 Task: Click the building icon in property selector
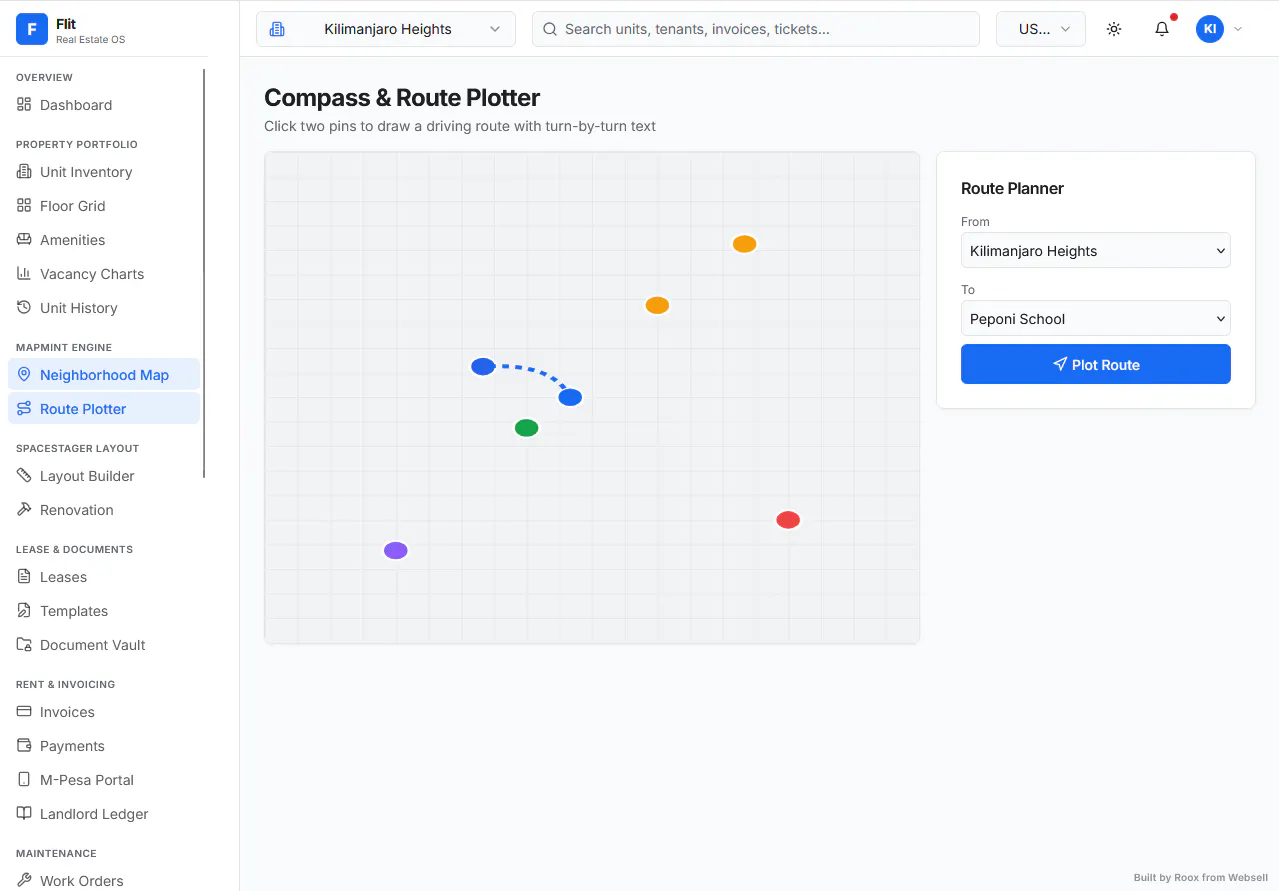coord(278,29)
